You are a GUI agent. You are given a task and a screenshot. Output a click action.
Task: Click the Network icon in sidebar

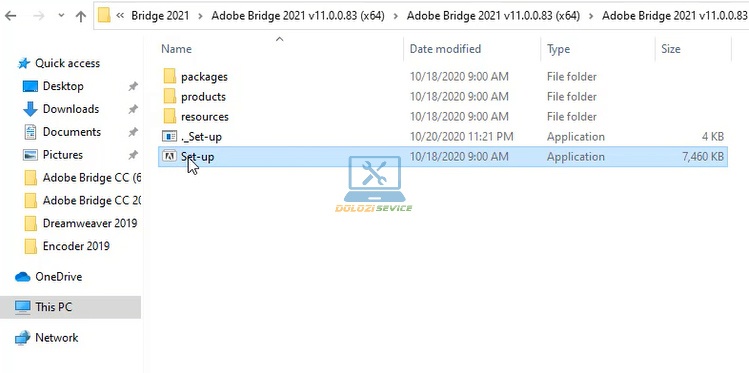(x=22, y=338)
